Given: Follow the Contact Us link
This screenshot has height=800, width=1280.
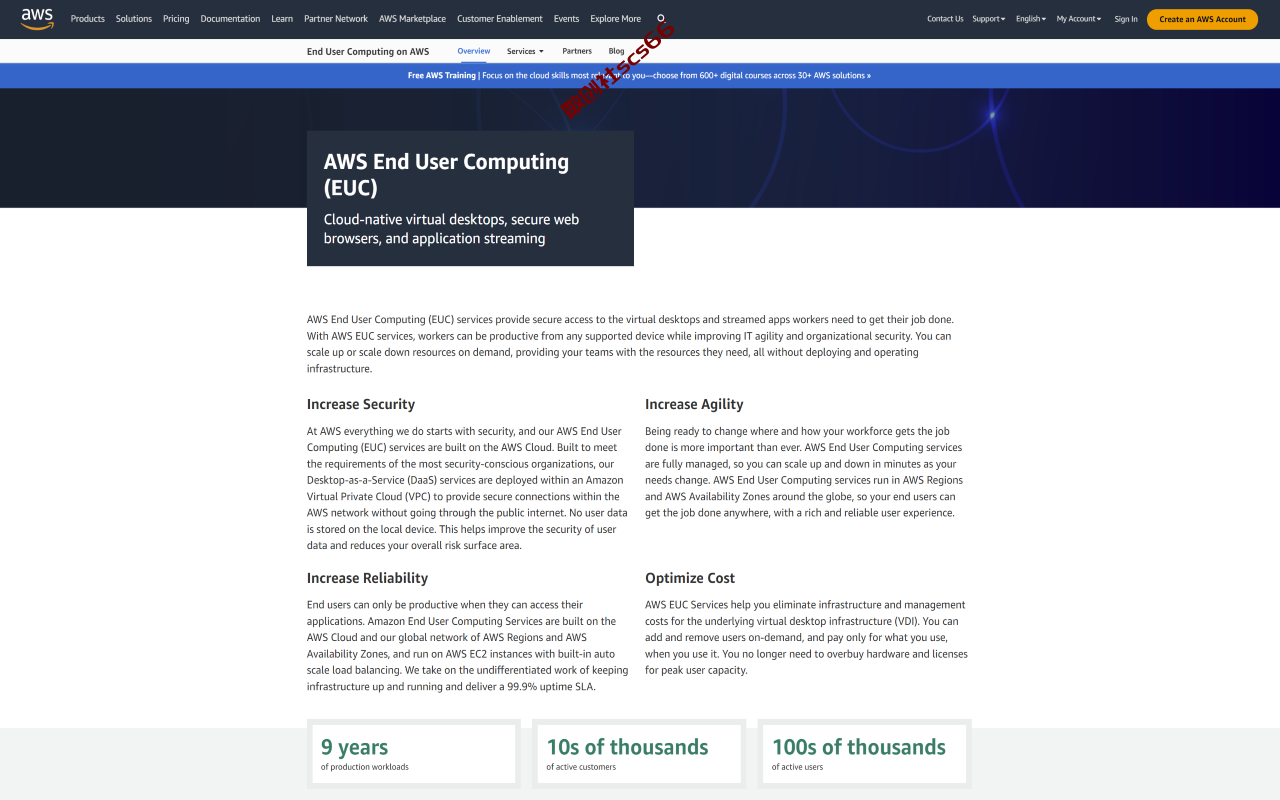Looking at the screenshot, I should point(945,19).
